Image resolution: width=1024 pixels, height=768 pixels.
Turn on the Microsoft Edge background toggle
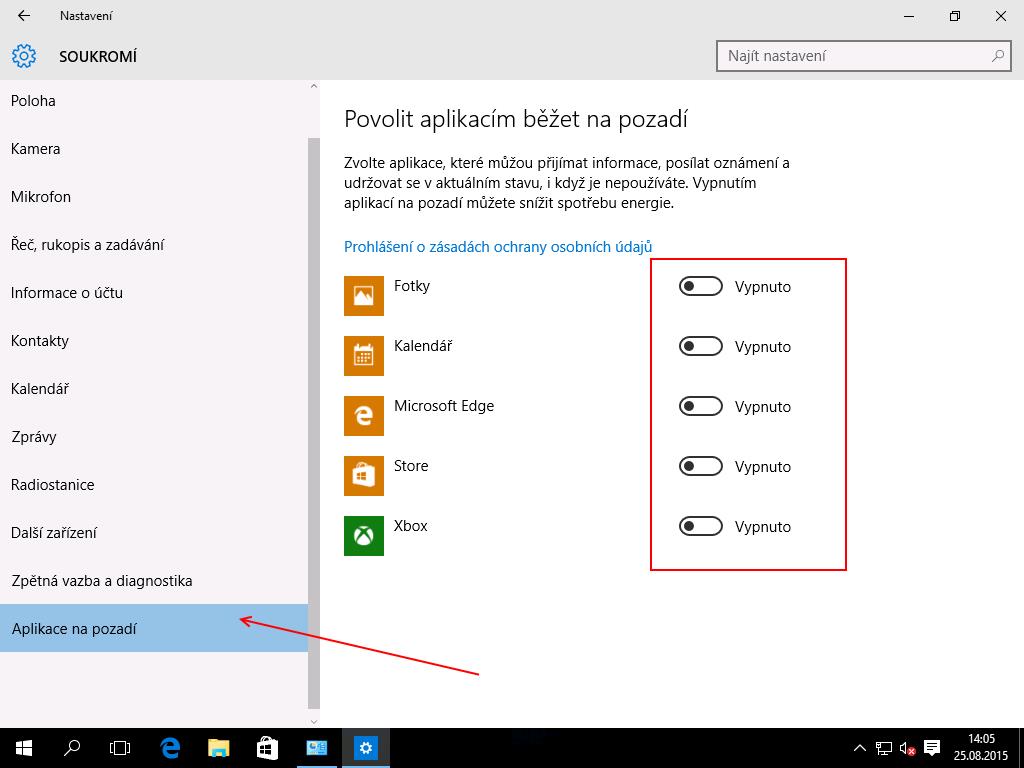(700, 407)
